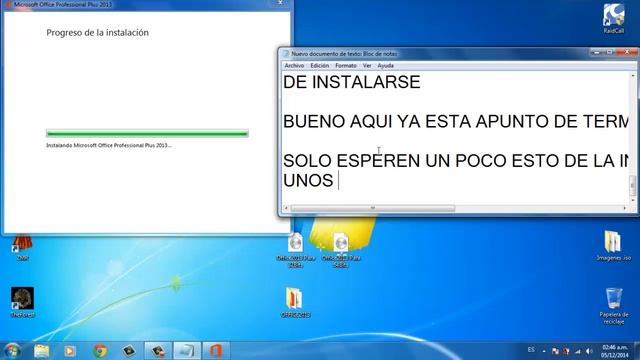The width and height of the screenshot is (640, 360).
Task: Click the line 'DE INSTALARSE' in Notepad
Action: [x=351, y=82]
